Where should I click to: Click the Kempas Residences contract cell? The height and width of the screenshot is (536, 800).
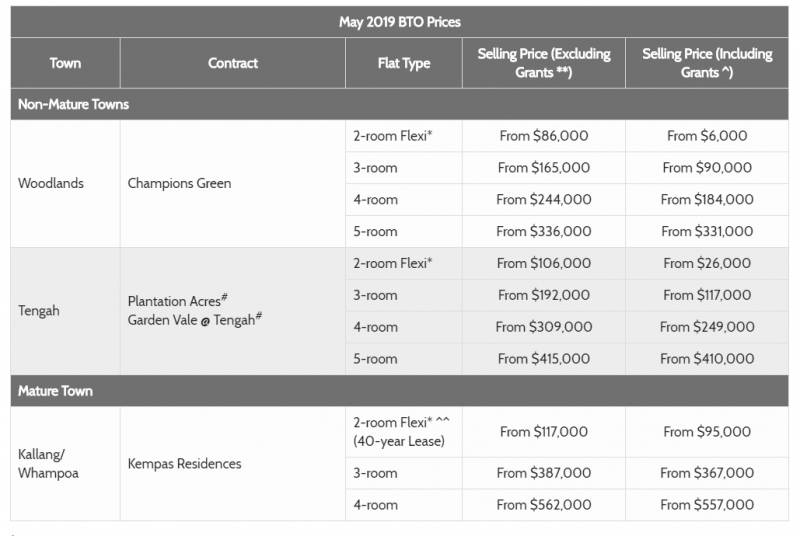click(184, 463)
